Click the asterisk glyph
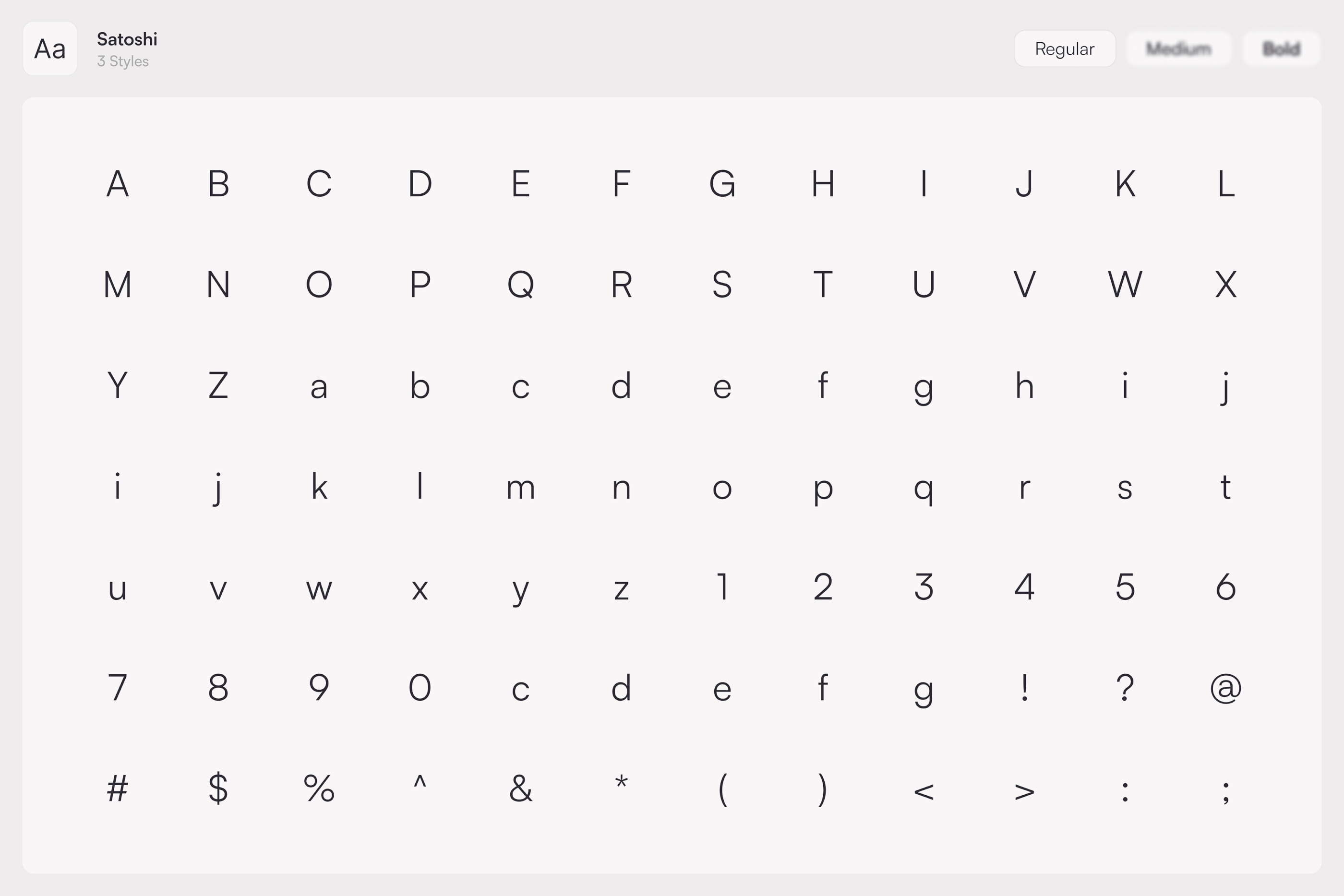1344x896 pixels. coord(621,783)
